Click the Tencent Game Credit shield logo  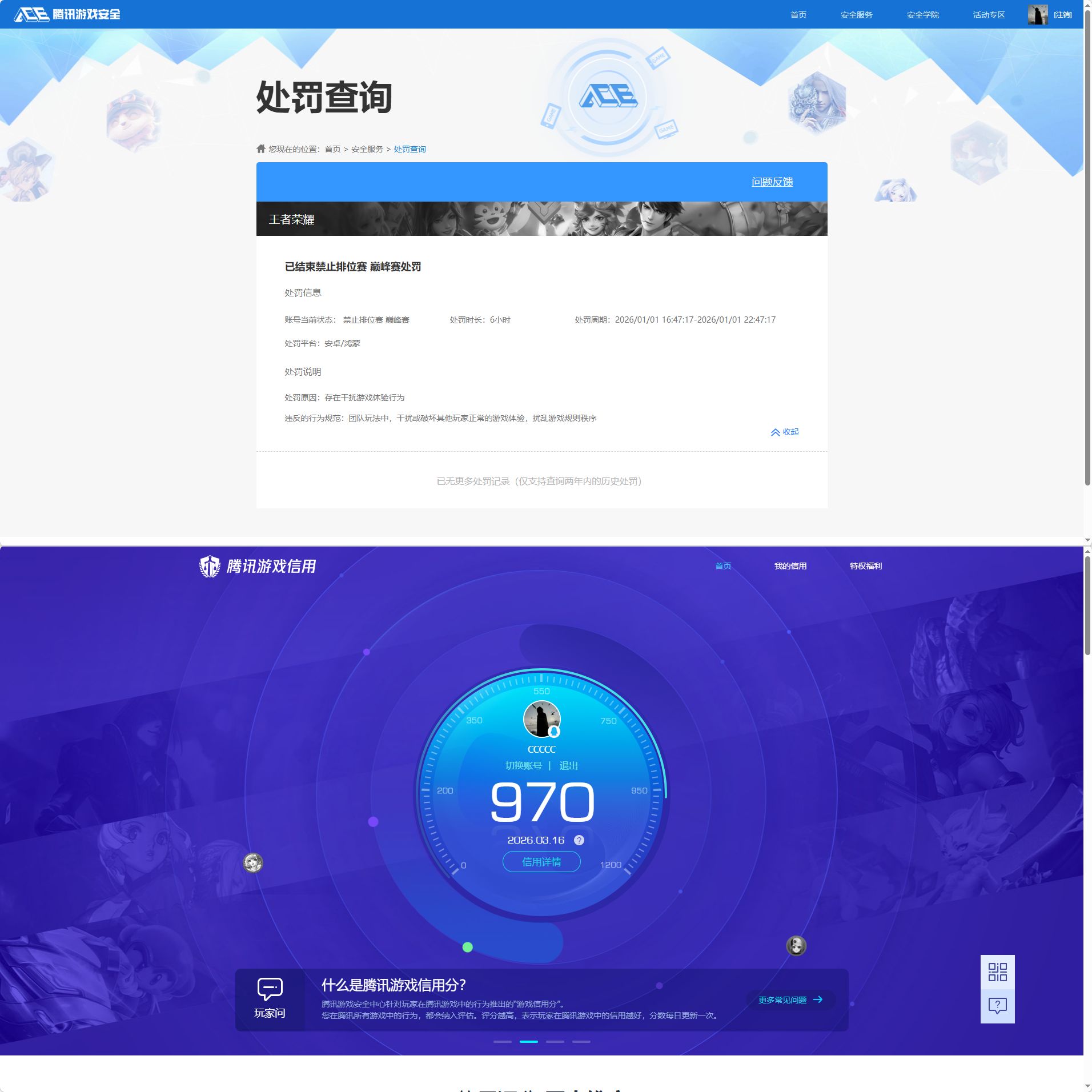[x=210, y=567]
